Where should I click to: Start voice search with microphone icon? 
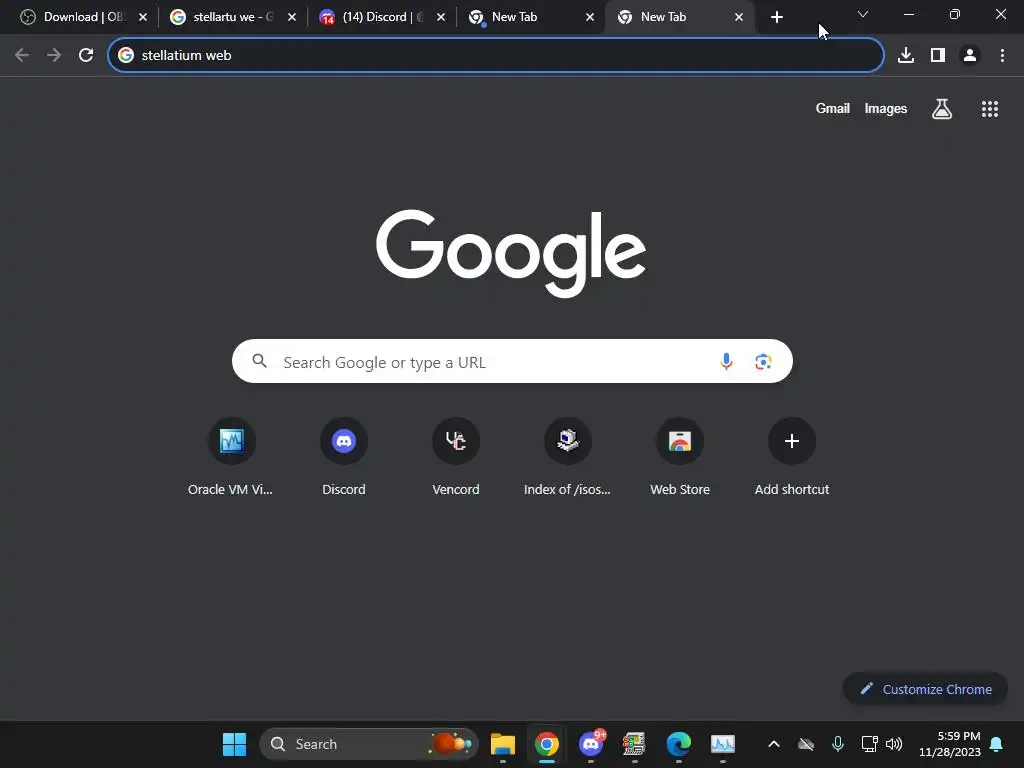[726, 361]
